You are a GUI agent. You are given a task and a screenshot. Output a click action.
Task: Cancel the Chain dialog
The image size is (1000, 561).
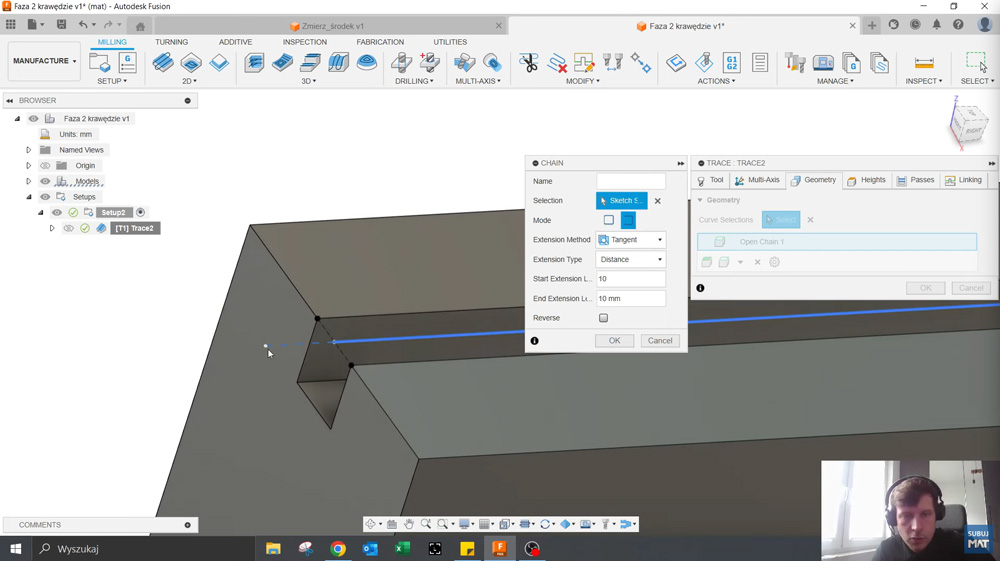point(660,341)
